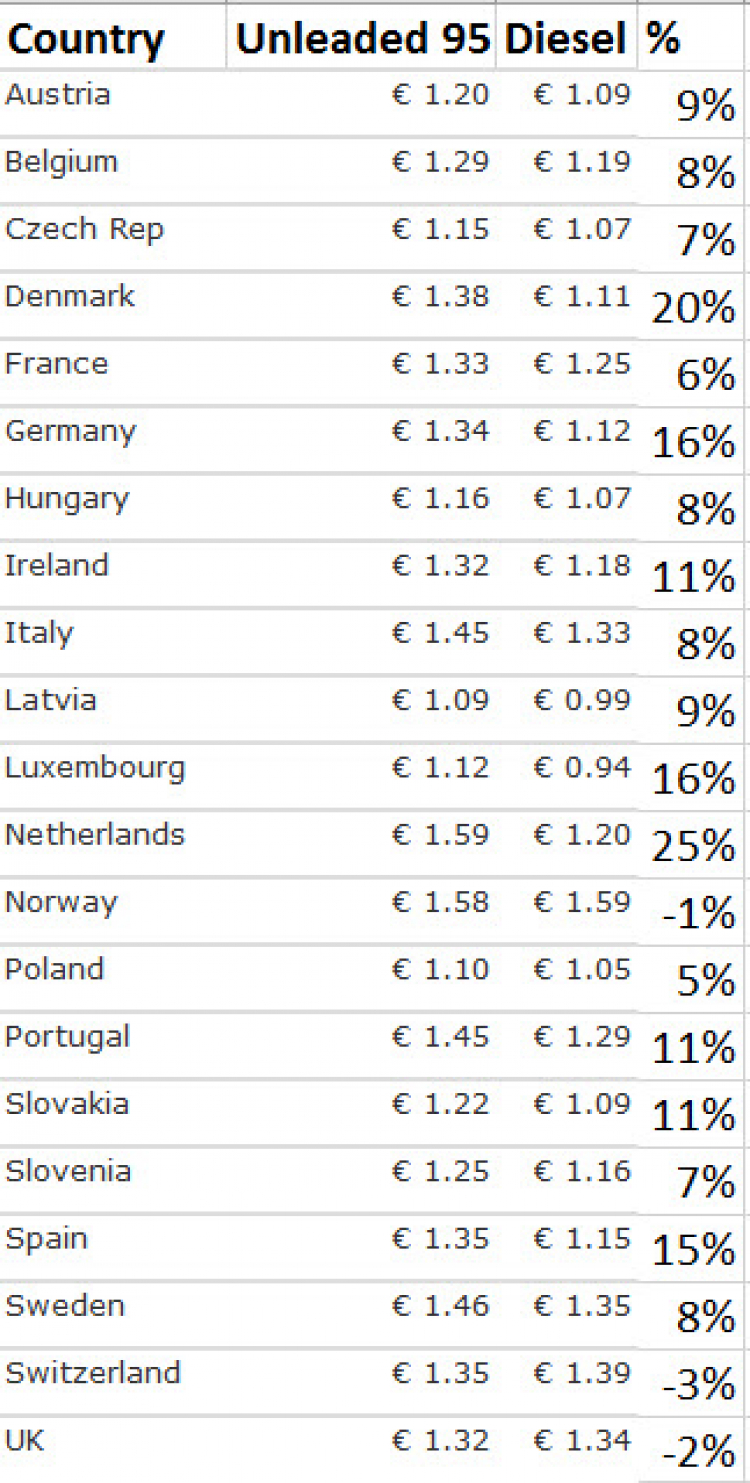
Task: Select the Unleaded 95 column header
Action: point(362,37)
